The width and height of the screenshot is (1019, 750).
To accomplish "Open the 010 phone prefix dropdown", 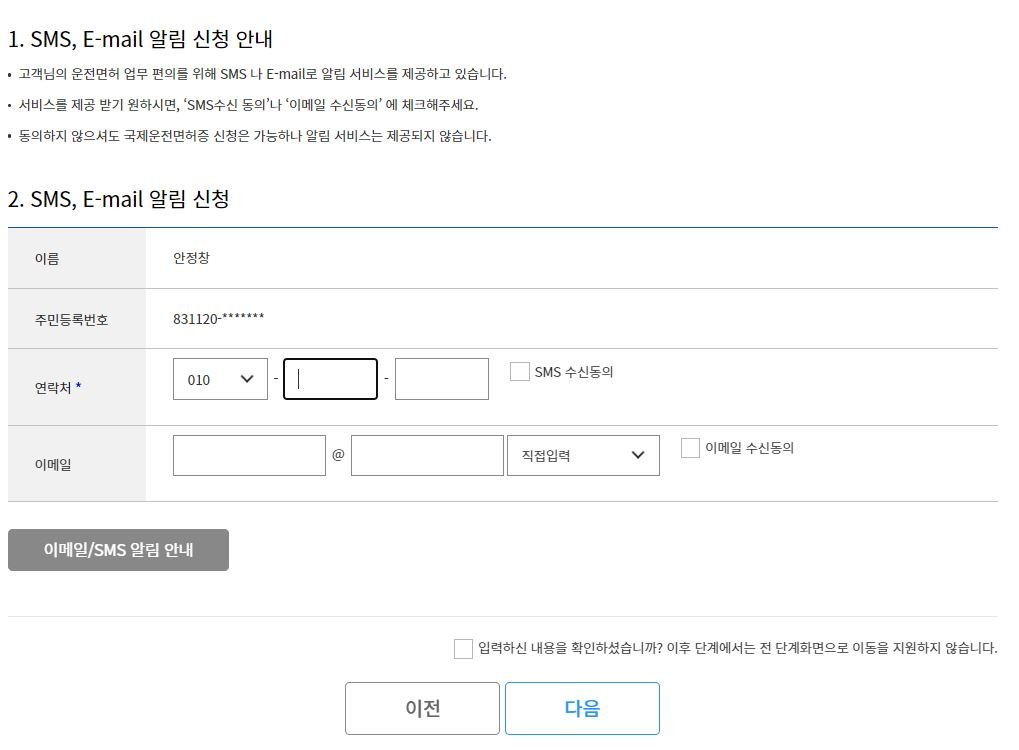I will pyautogui.click(x=220, y=378).
